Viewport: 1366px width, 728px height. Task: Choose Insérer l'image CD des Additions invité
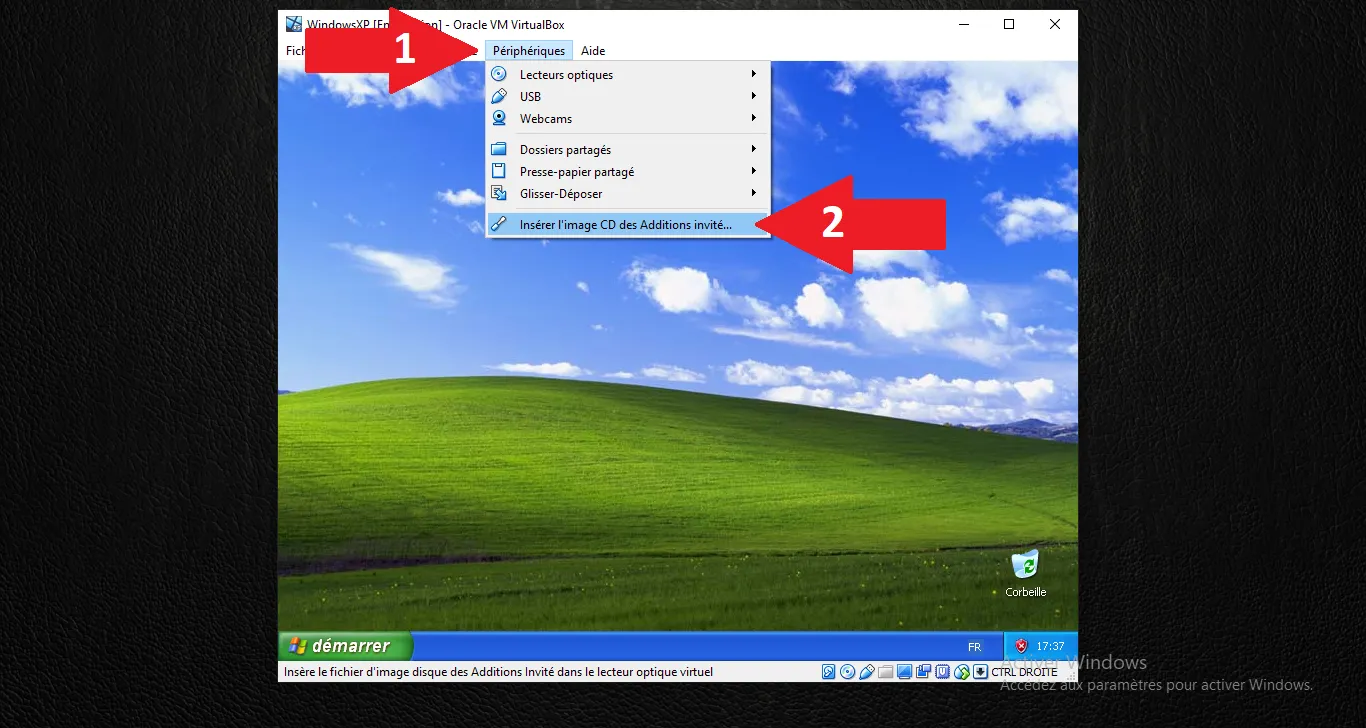[625, 225]
